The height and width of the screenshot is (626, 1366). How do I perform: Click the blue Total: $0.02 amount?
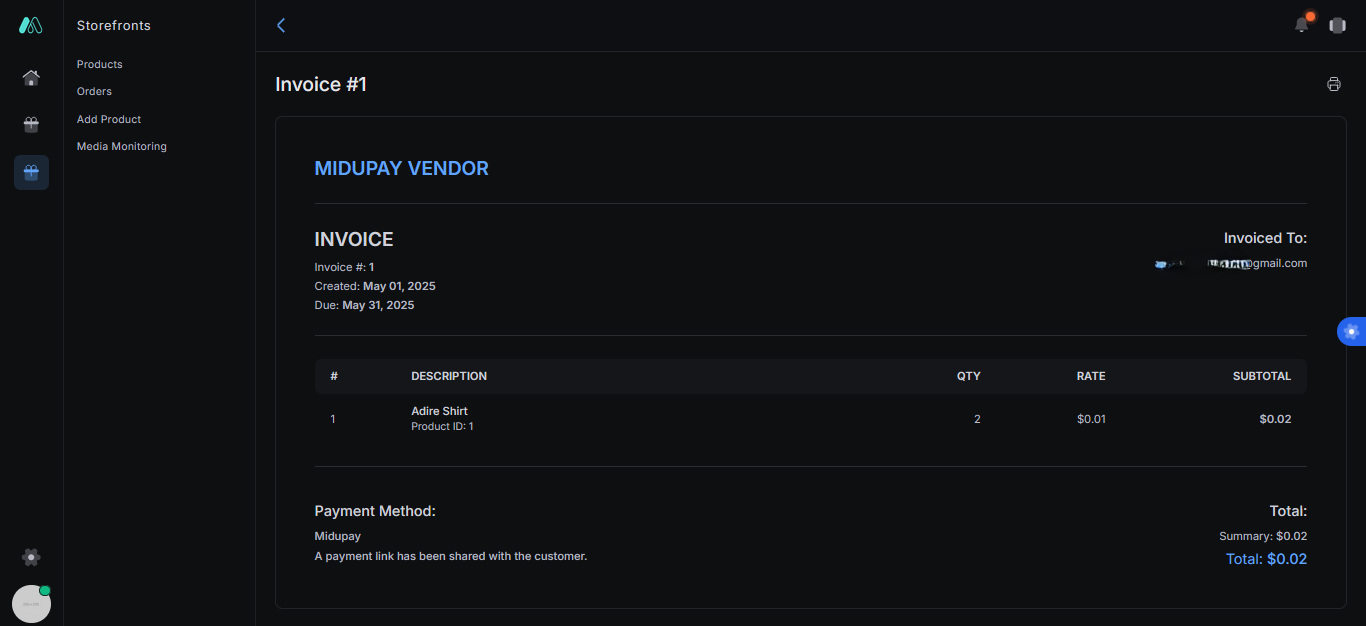[x=1266, y=559]
